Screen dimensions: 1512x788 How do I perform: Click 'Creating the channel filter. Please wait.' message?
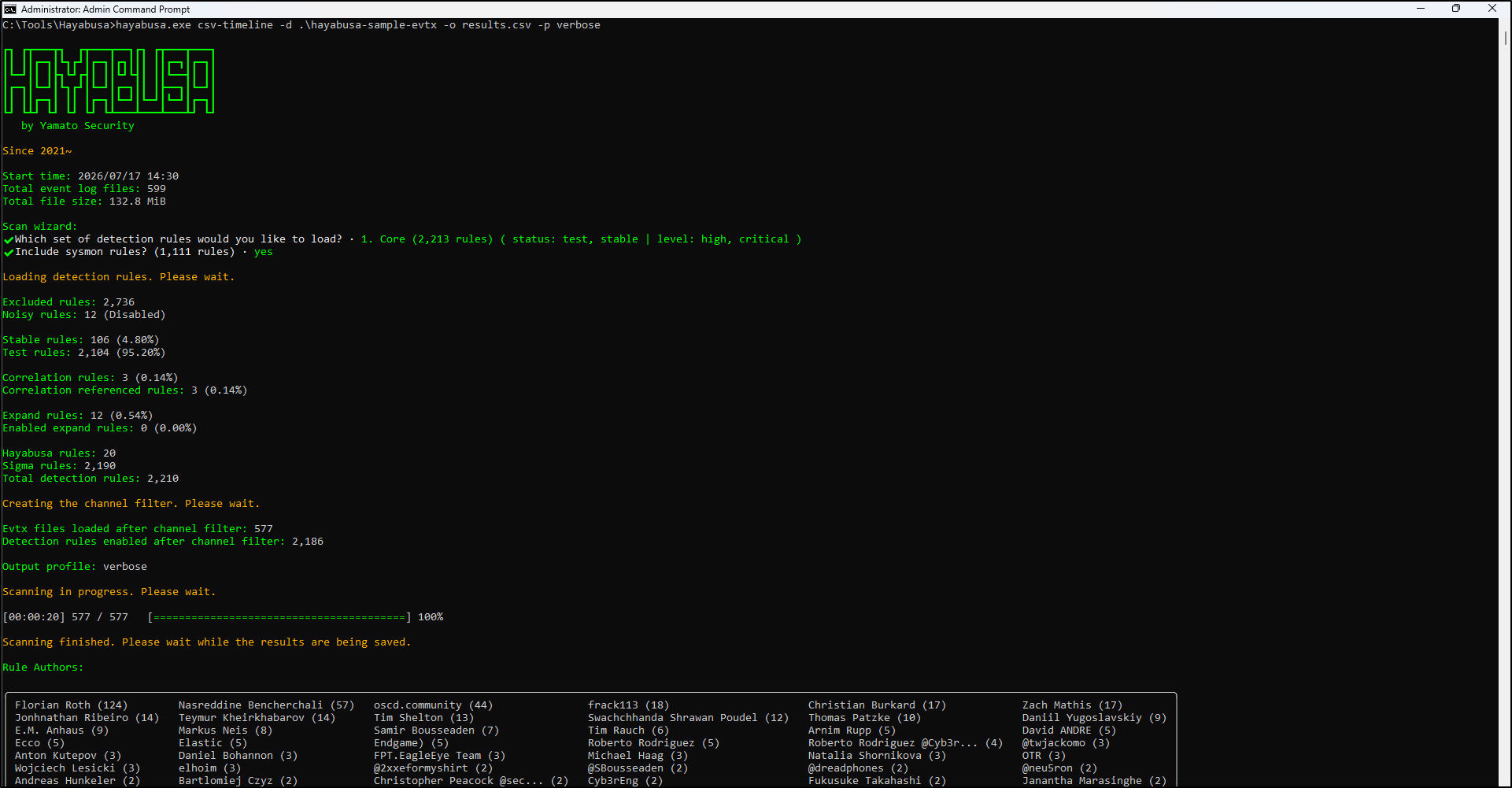point(131,504)
